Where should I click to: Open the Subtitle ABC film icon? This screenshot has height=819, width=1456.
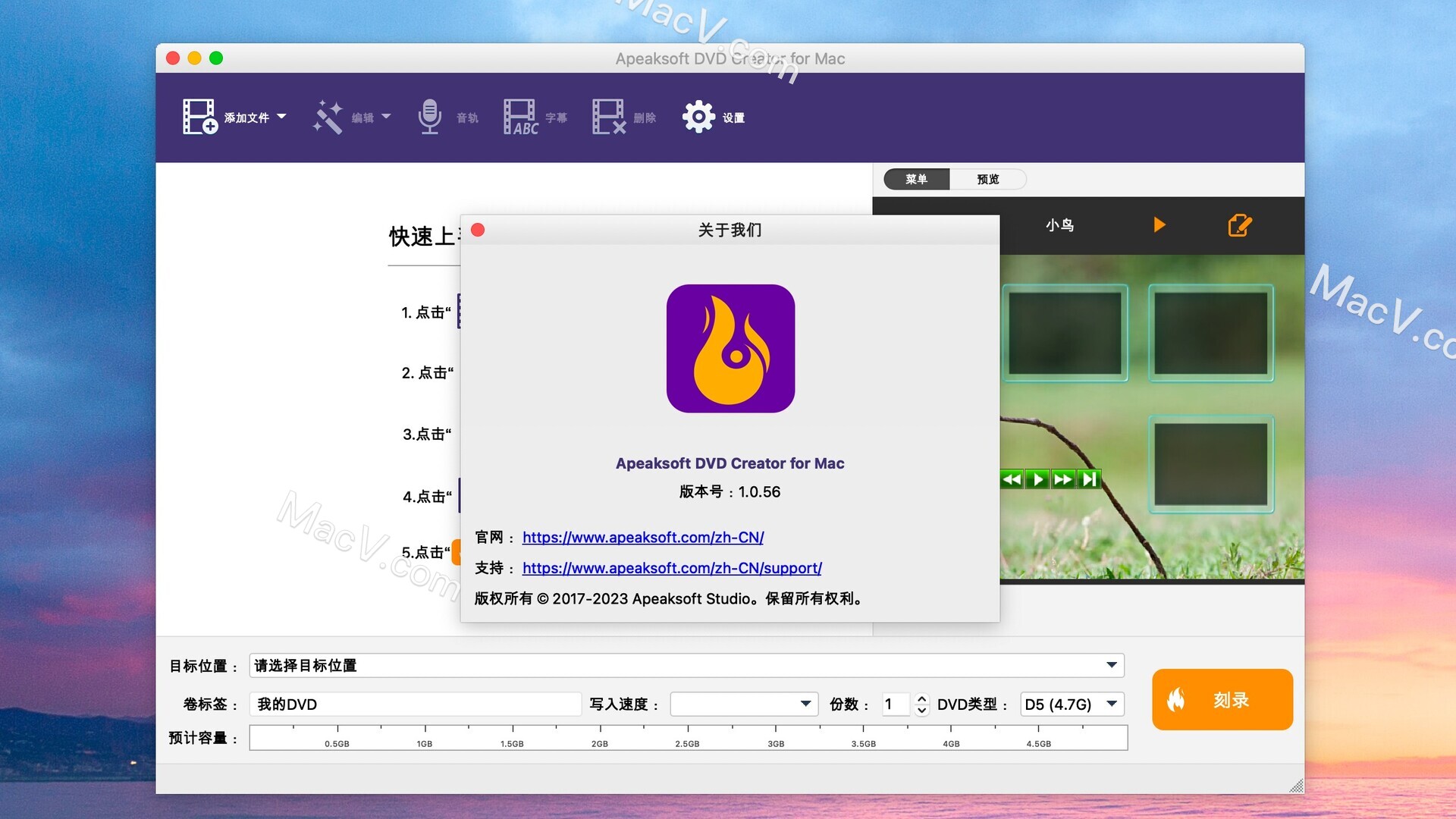click(x=520, y=117)
